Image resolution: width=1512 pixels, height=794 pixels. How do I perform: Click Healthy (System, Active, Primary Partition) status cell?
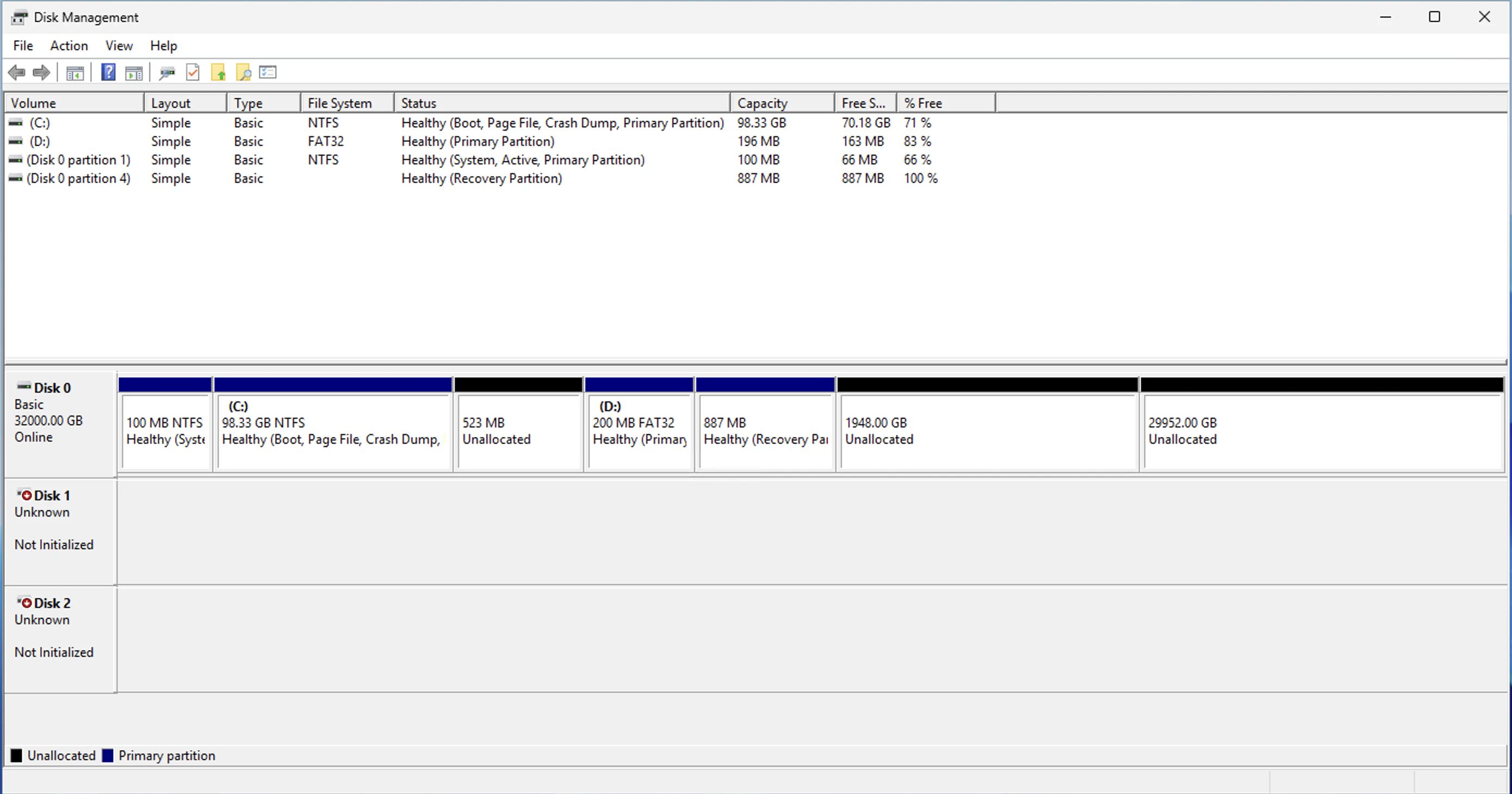[523, 160]
